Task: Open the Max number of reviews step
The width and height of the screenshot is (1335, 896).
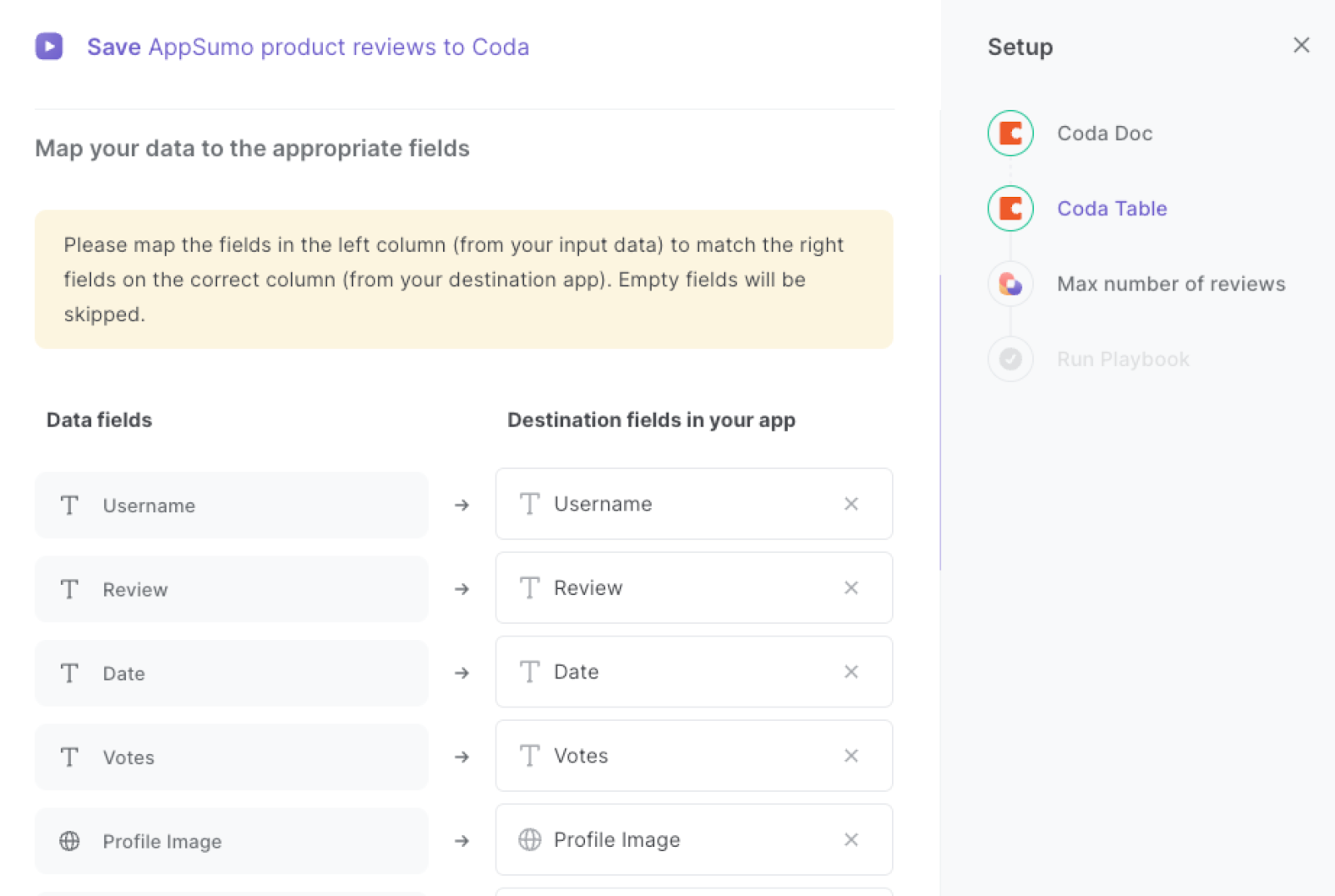Action: (1171, 284)
